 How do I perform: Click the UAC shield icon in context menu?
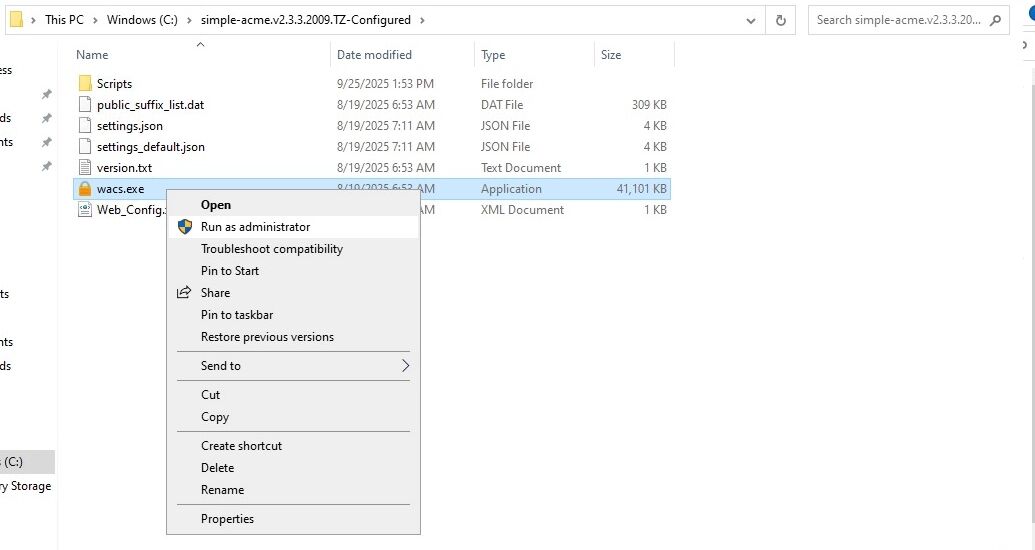[185, 227]
